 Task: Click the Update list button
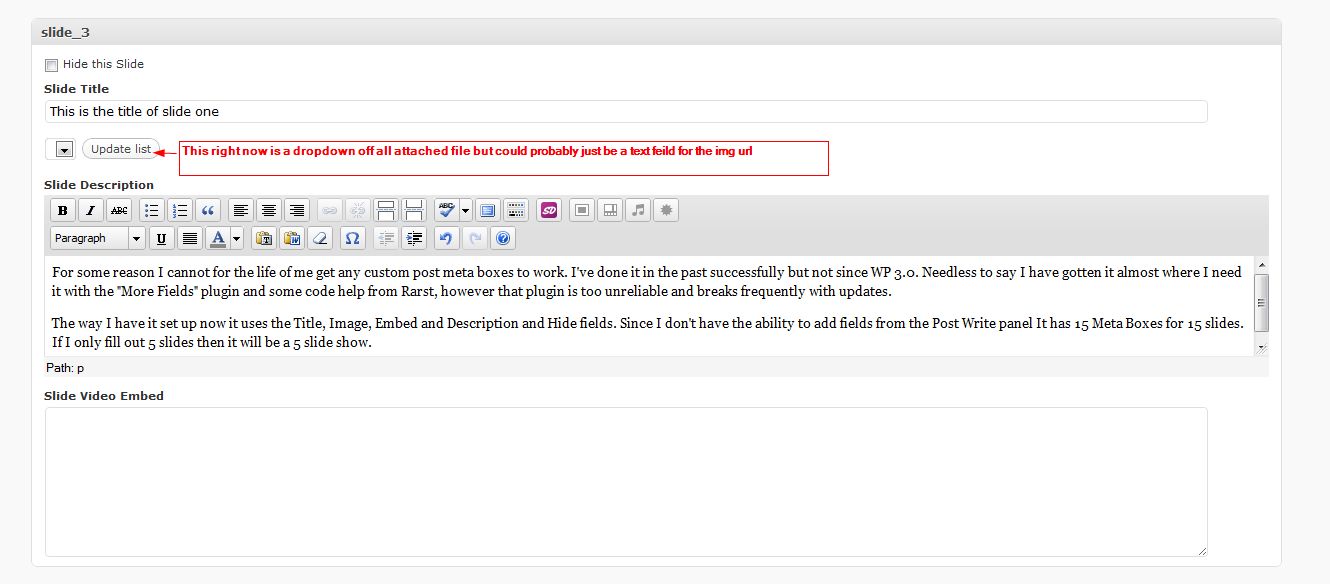(x=121, y=149)
